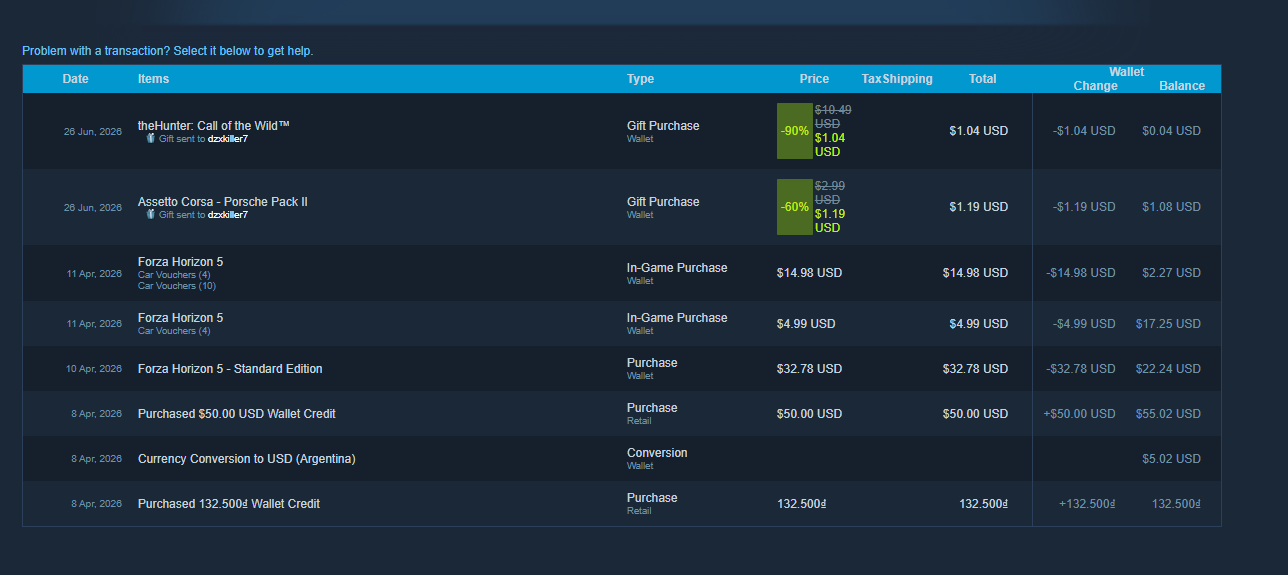Viewport: 1288px width, 575px height.
Task: Click the $5.02 USD conversion balance
Action: pyautogui.click(x=1172, y=459)
